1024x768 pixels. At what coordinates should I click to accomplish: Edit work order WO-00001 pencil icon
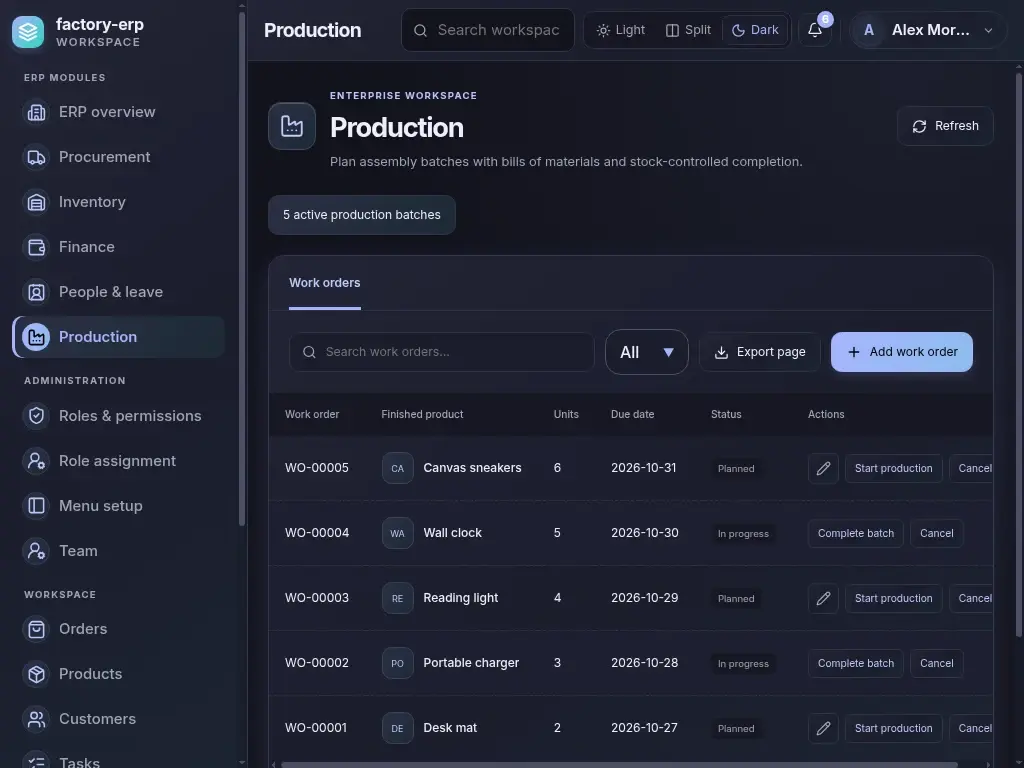point(824,728)
